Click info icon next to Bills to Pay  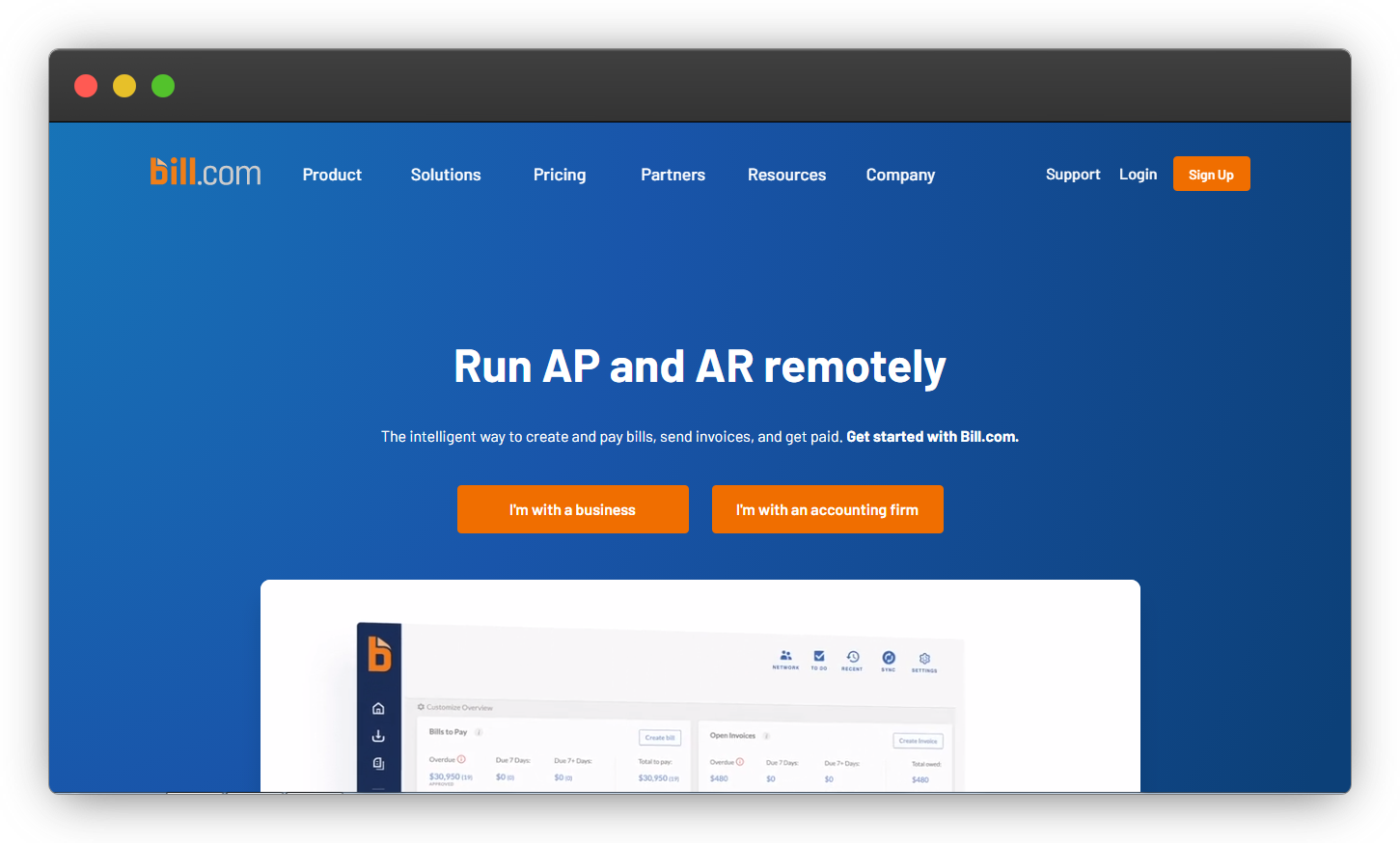[479, 732]
